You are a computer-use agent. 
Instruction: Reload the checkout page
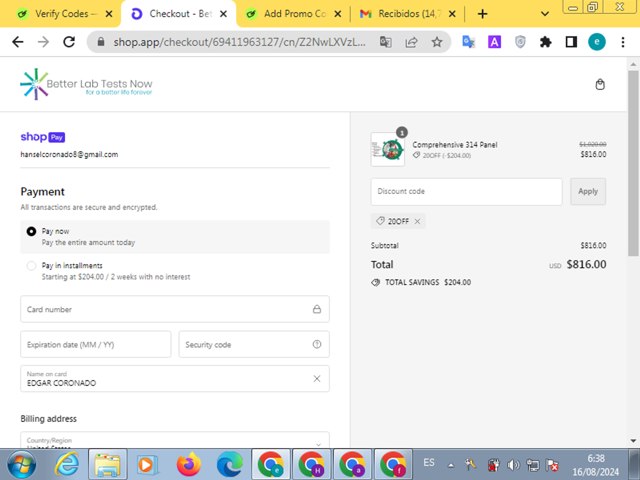point(69,42)
